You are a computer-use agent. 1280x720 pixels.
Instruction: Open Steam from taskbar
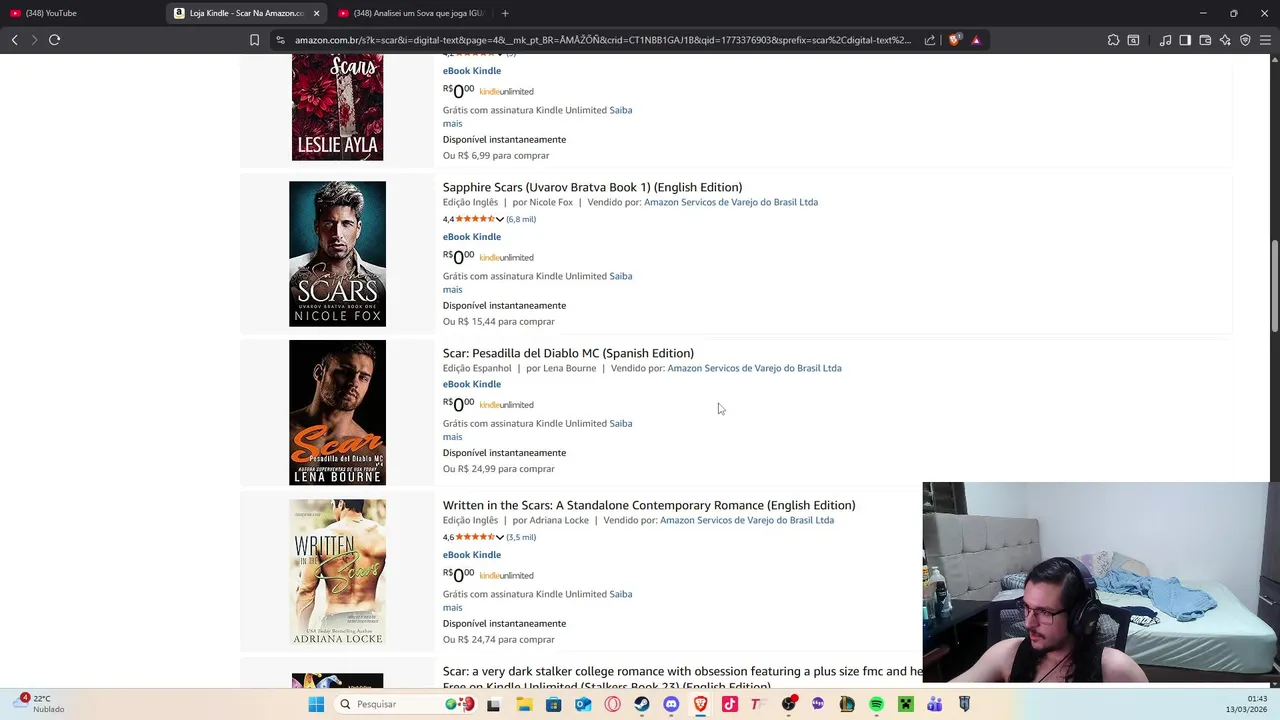(x=642, y=704)
